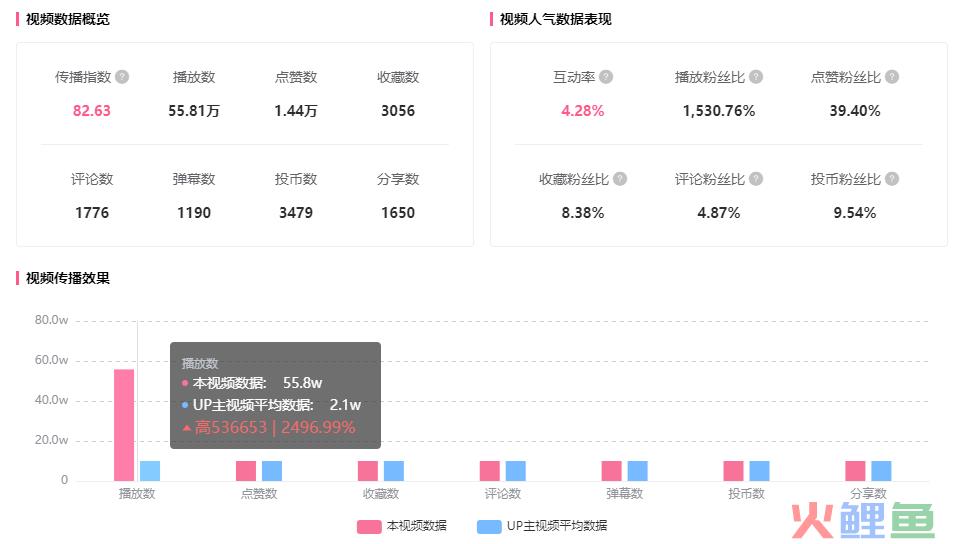Click 视频人气数据表现 section heading
Image resolution: width=959 pixels, height=544 pixels.
[x=555, y=19]
